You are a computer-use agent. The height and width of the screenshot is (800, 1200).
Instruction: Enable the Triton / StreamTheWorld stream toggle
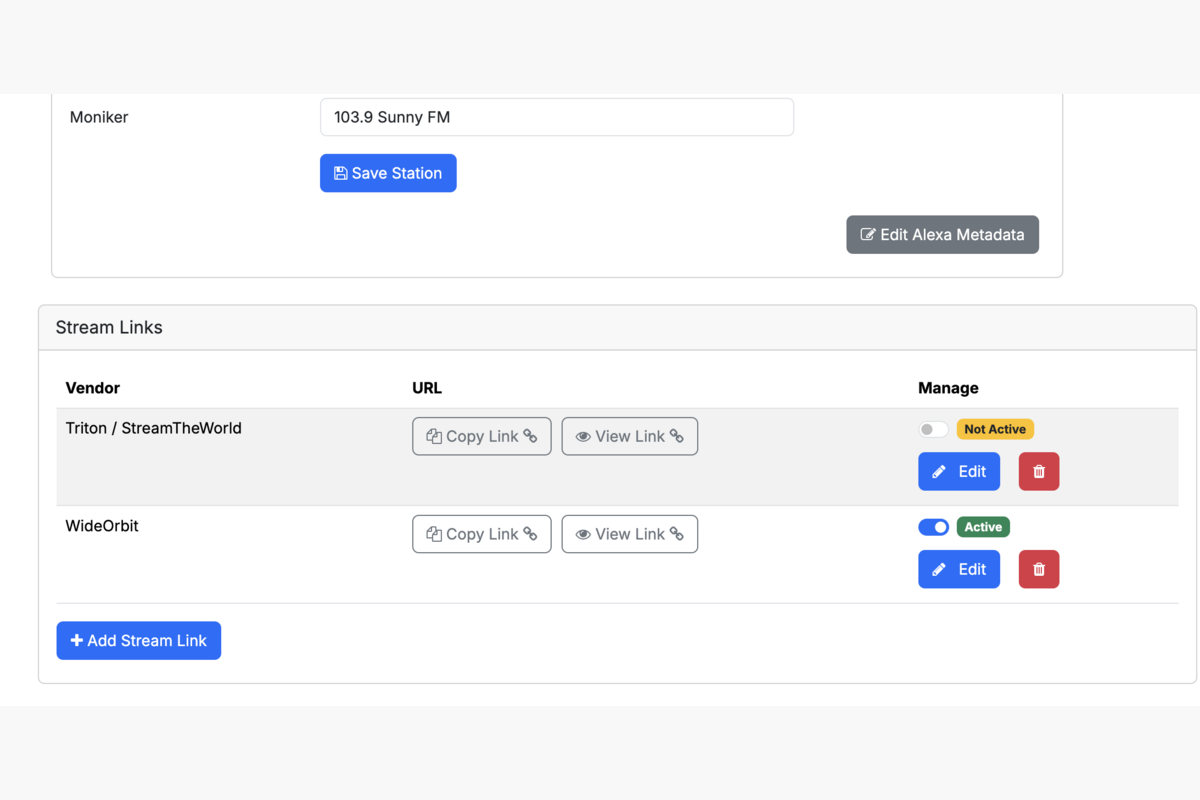[933, 428]
